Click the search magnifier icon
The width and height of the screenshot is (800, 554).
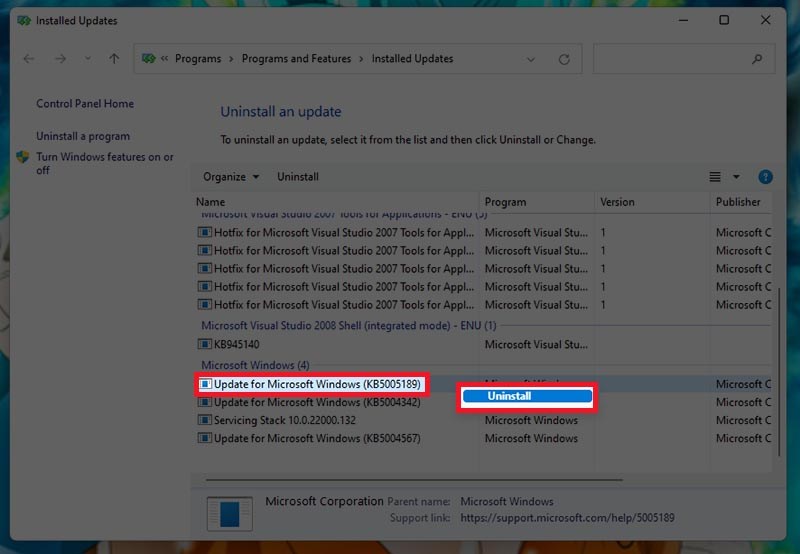(757, 59)
